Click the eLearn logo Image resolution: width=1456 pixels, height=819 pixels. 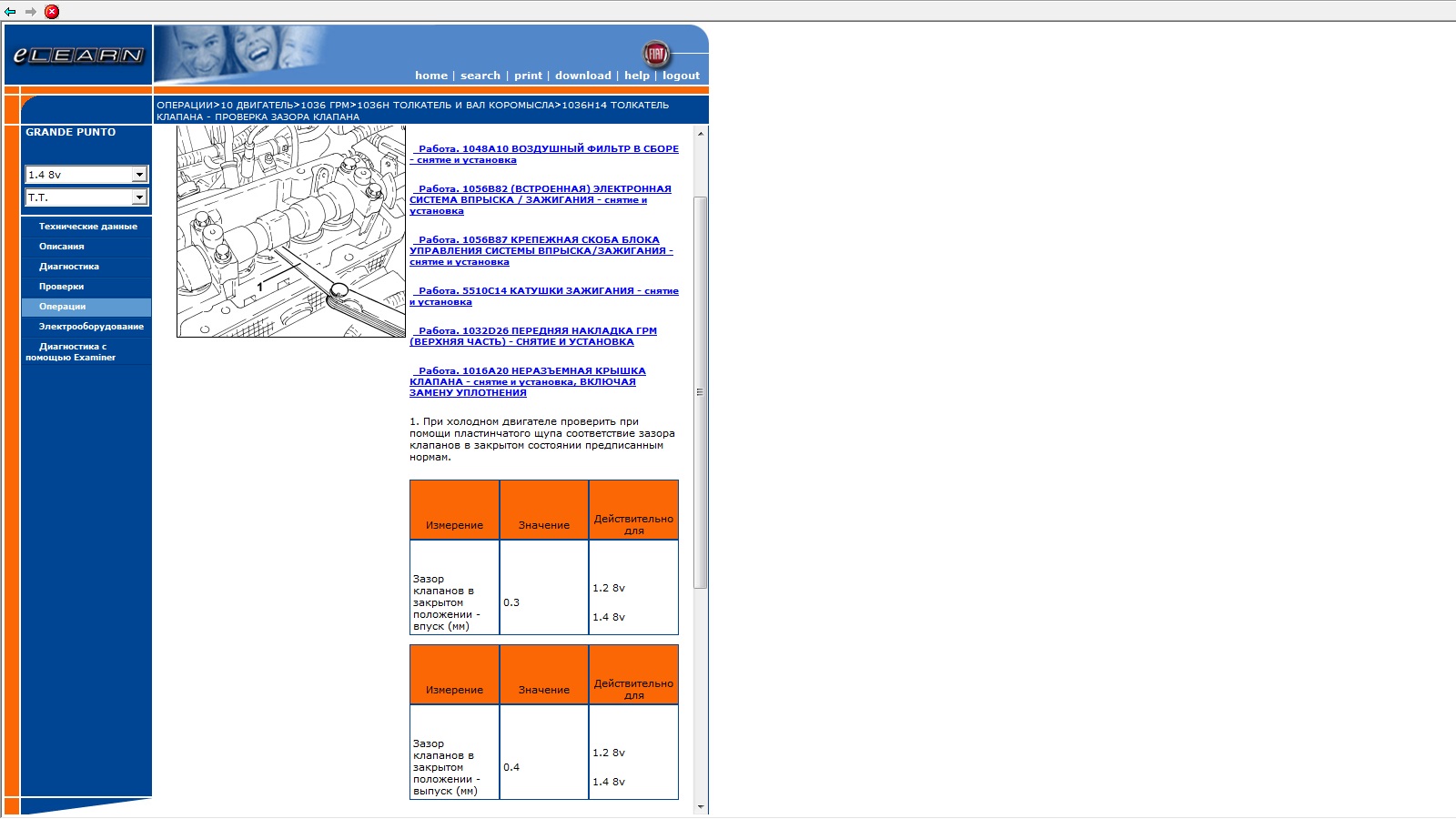tap(78, 56)
